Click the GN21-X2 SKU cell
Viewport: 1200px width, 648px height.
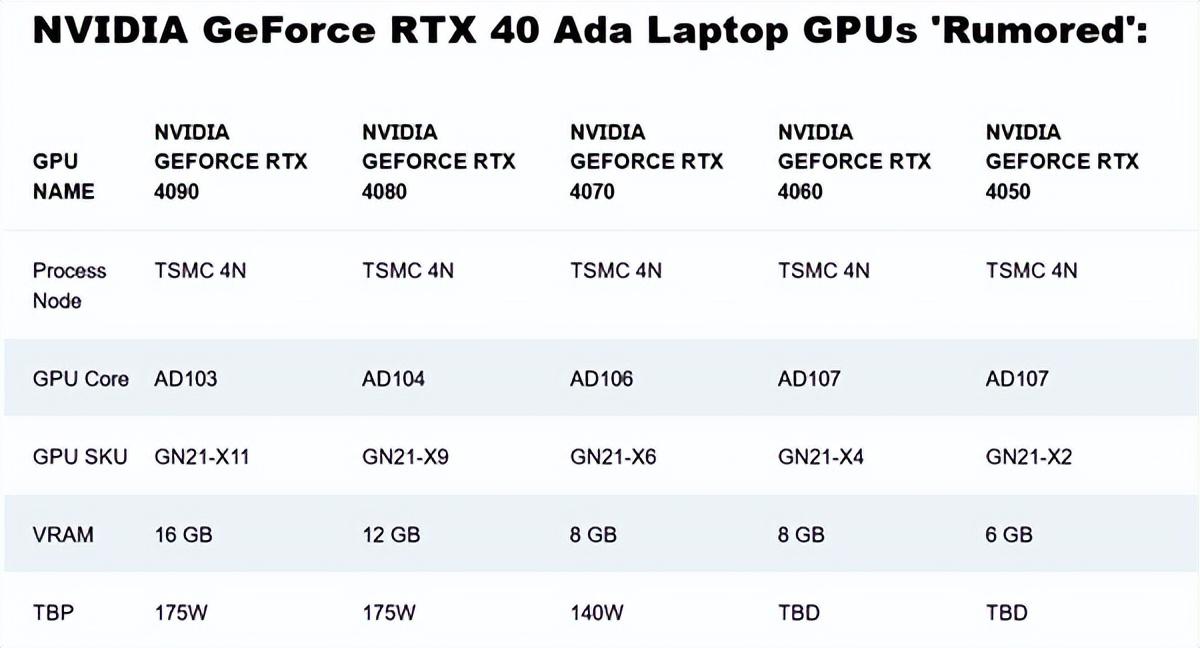click(1029, 457)
